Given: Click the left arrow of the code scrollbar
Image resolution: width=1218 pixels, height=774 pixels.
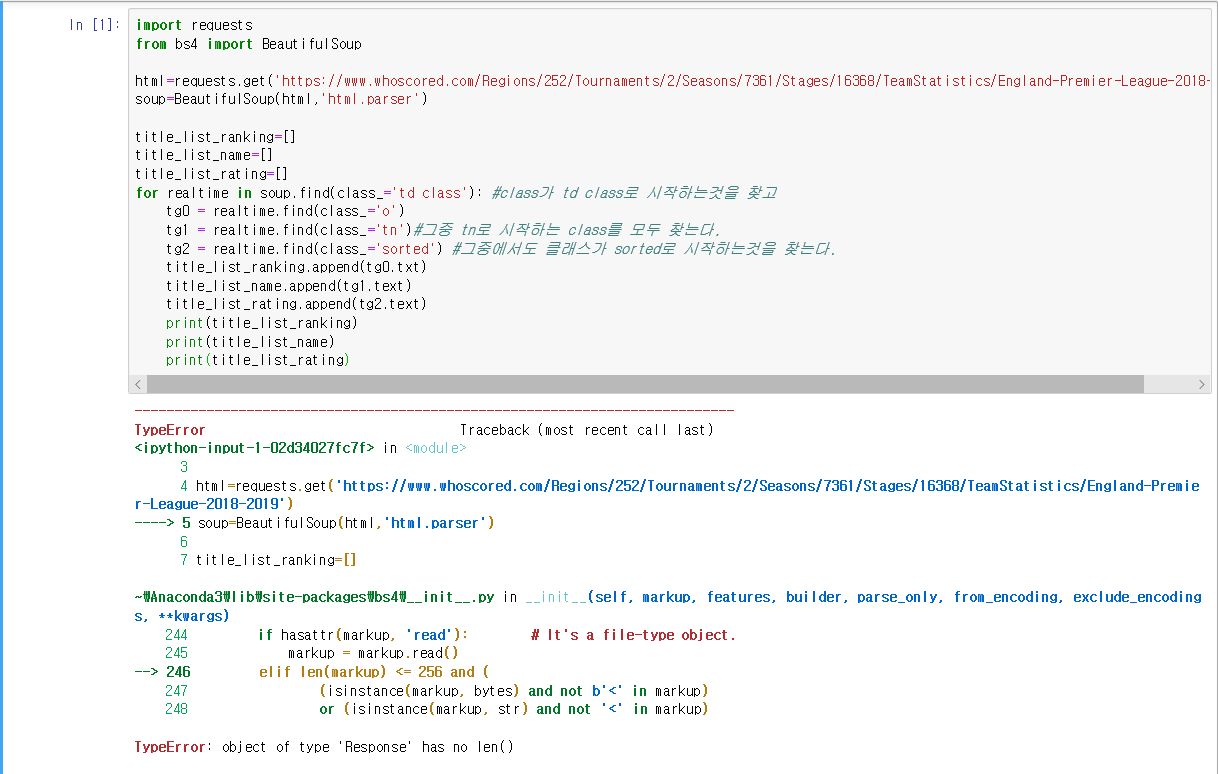Looking at the screenshot, I should click(x=138, y=385).
